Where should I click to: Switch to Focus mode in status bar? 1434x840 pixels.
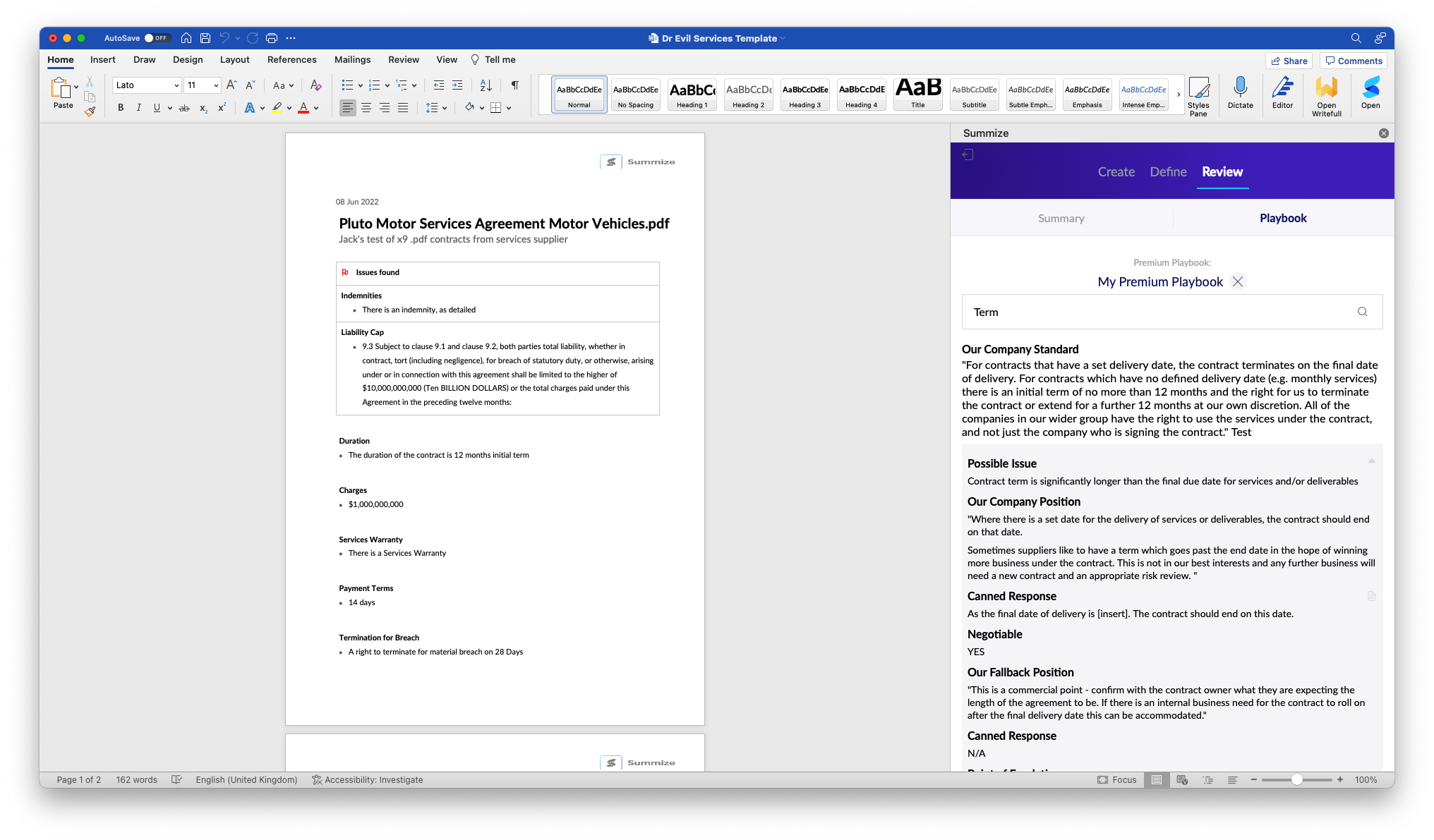pyautogui.click(x=1117, y=779)
